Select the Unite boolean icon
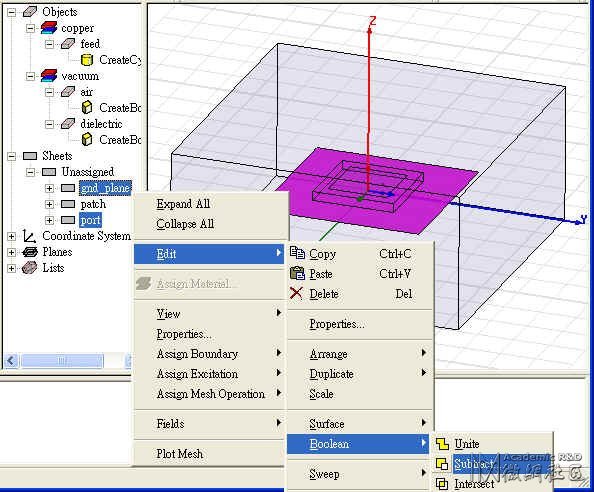This screenshot has width=594, height=492. [442, 444]
